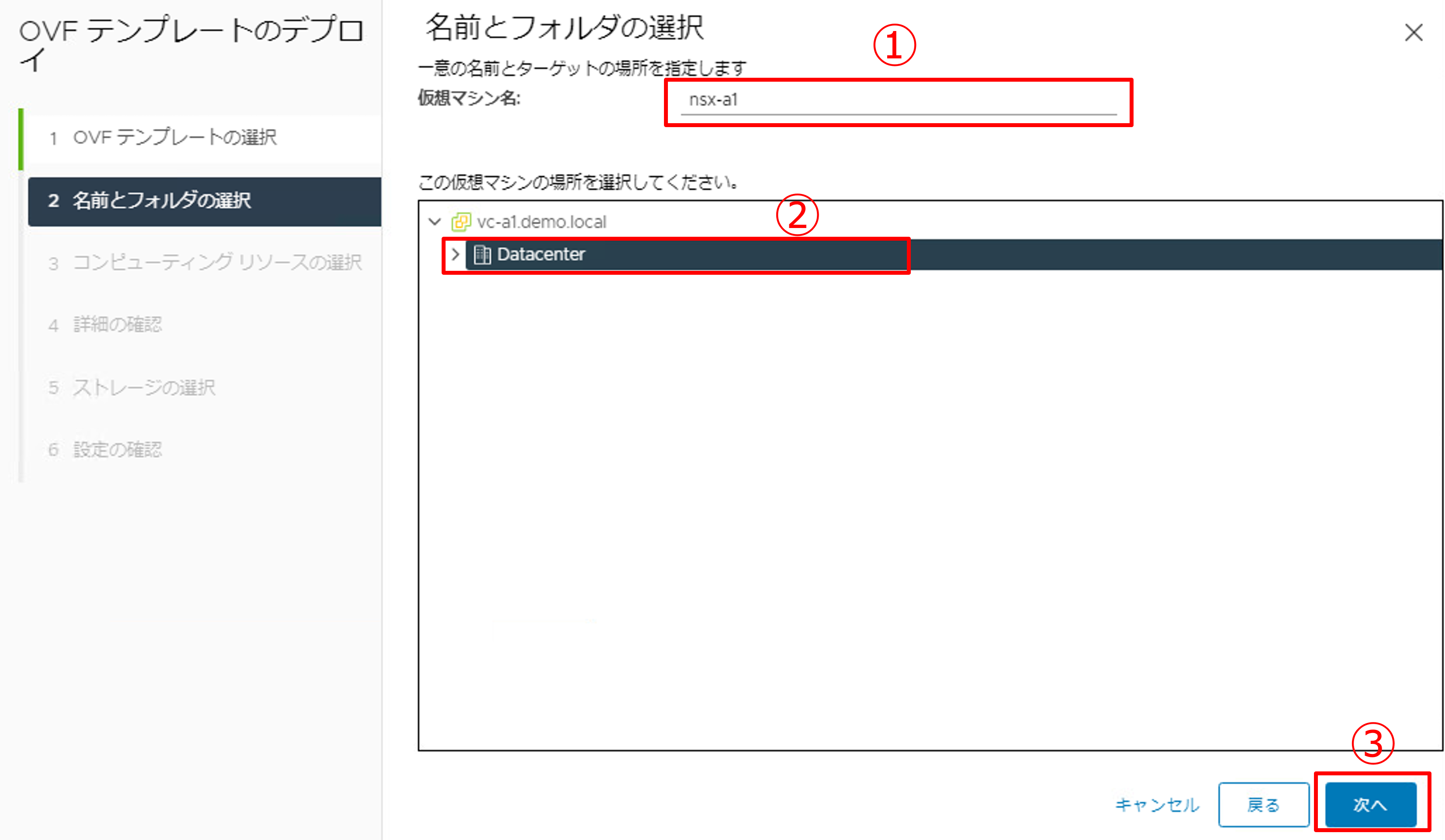Go to step 1 OVF テンプレートの選択

pos(175,138)
